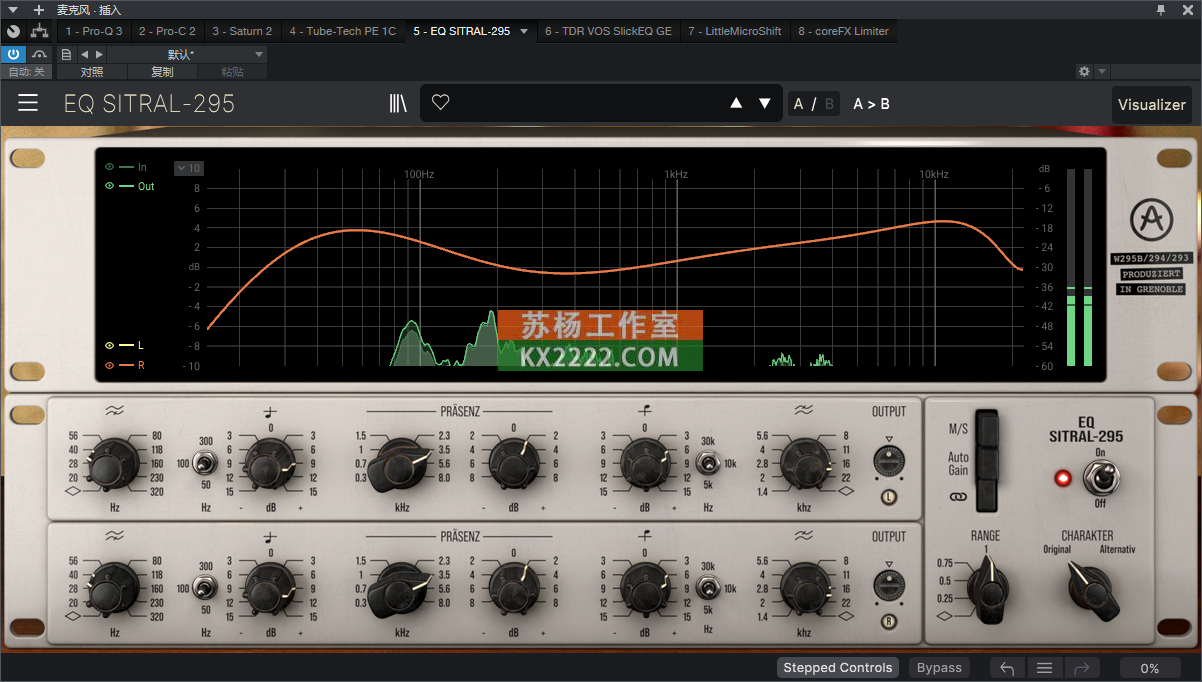The height and width of the screenshot is (682, 1202).
Task: Switch to the 2 - Pro-C 2 tab
Action: [x=167, y=31]
